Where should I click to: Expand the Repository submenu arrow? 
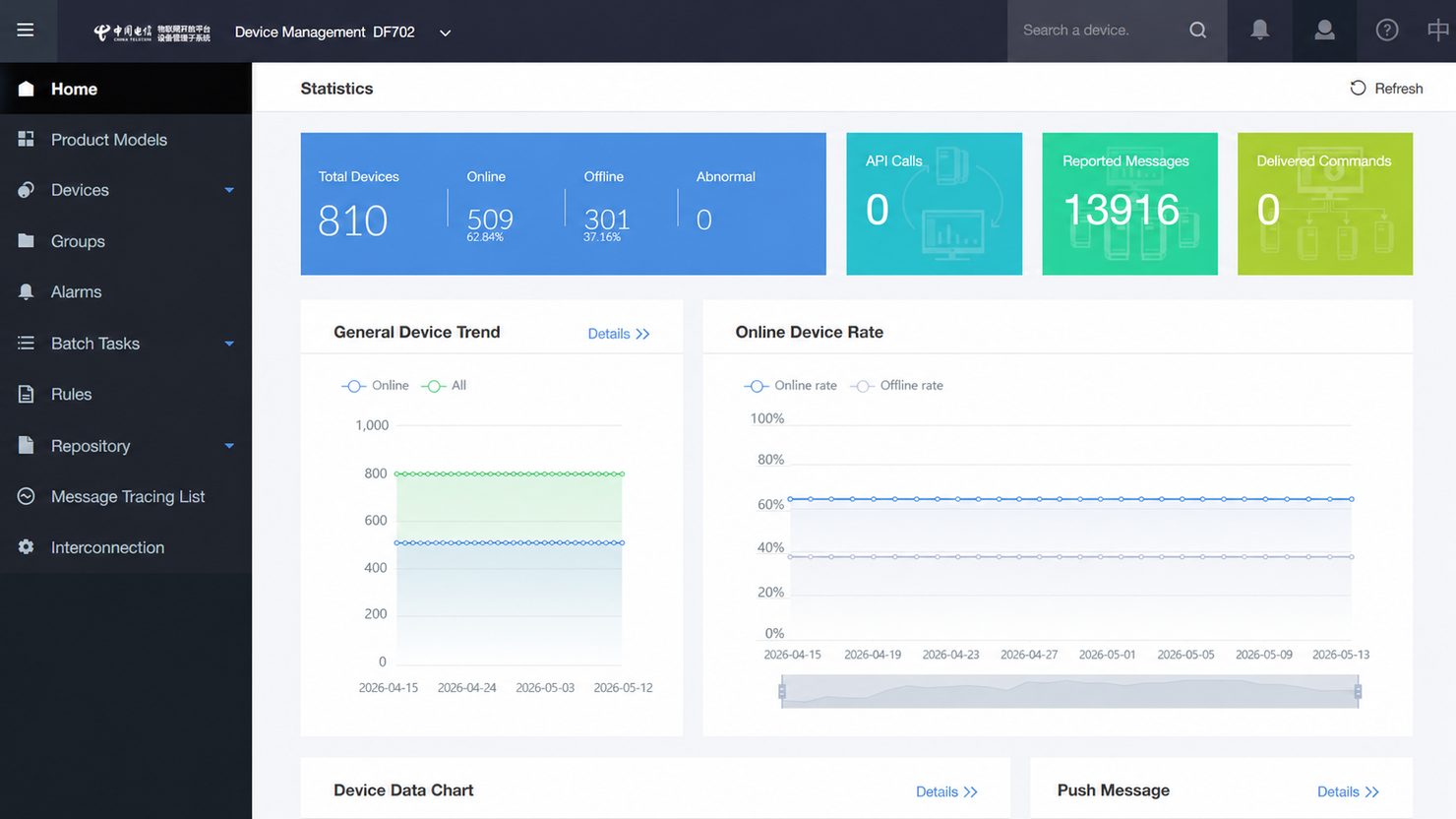(x=229, y=446)
